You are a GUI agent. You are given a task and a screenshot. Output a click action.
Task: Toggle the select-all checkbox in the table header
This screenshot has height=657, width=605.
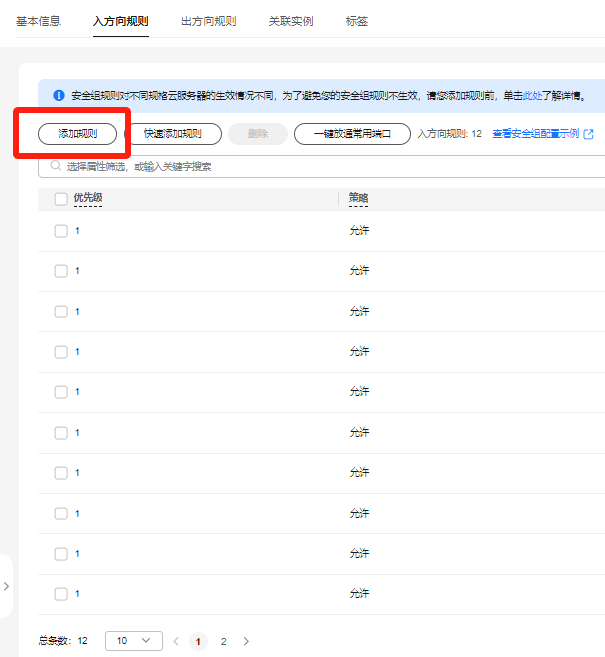point(61,199)
